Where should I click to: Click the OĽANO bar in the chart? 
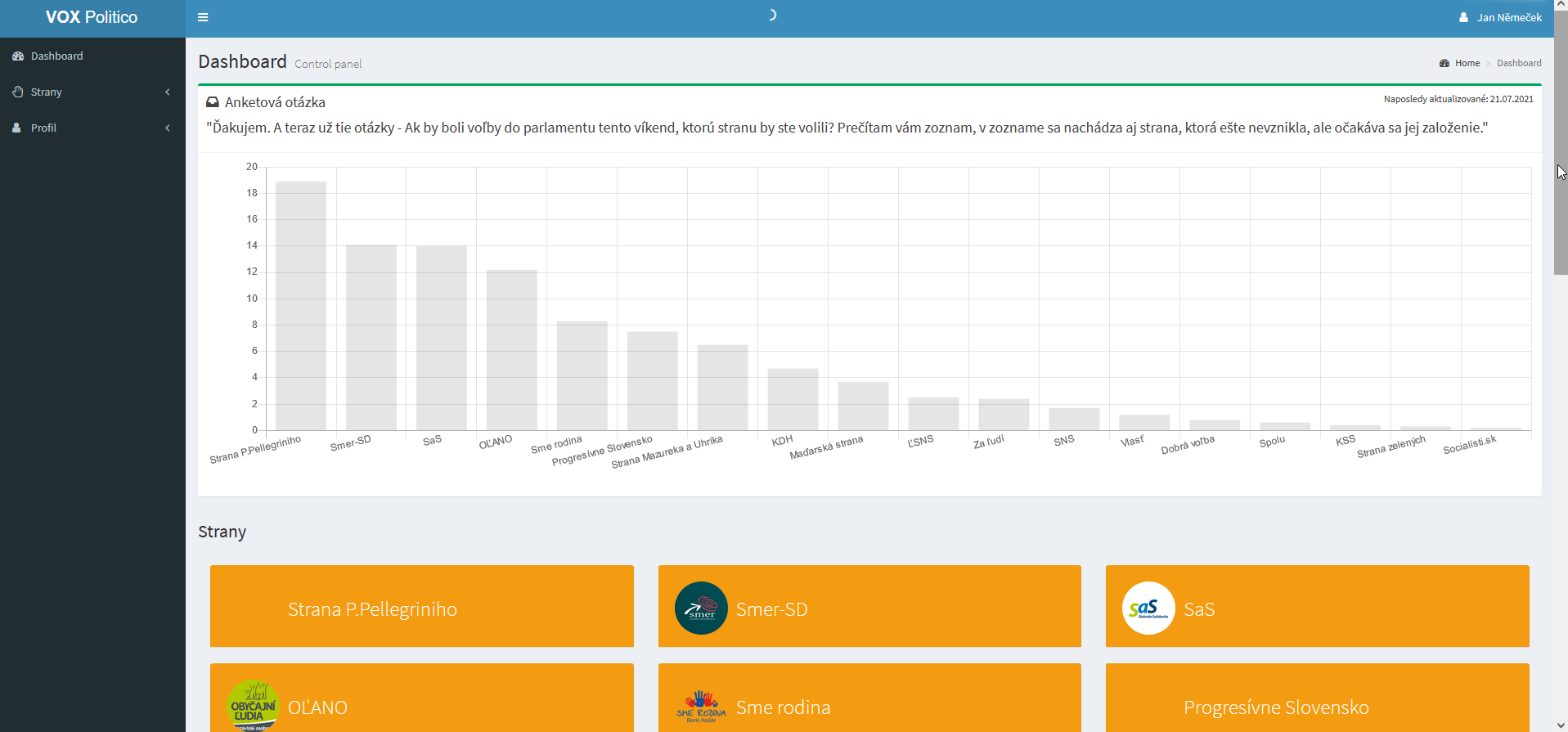click(512, 350)
